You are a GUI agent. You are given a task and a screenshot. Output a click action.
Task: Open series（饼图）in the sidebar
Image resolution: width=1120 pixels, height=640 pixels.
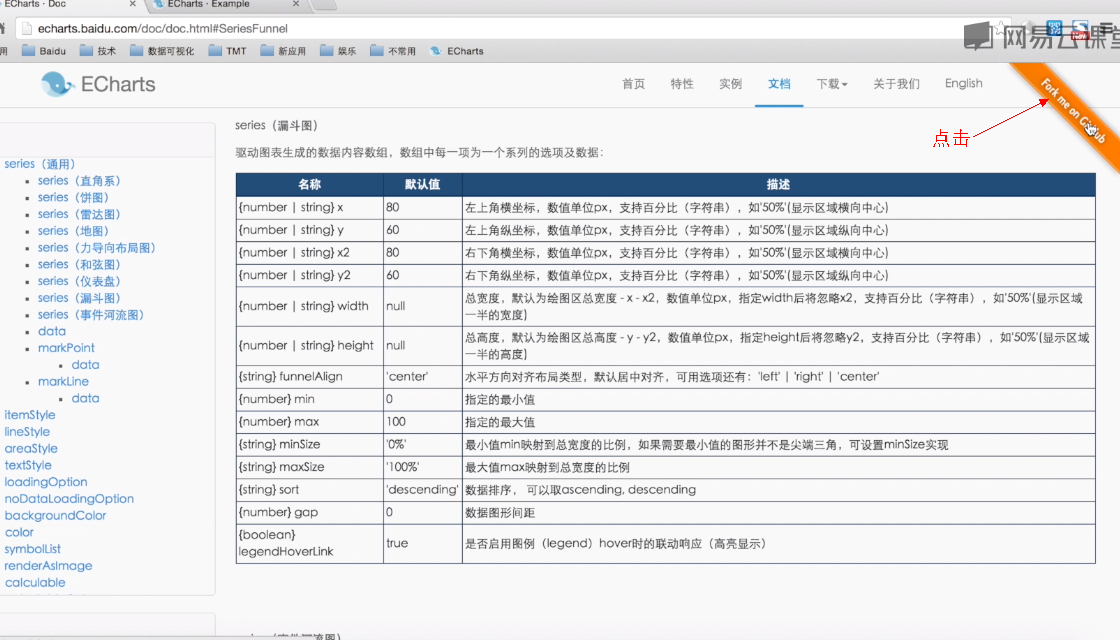73,197
